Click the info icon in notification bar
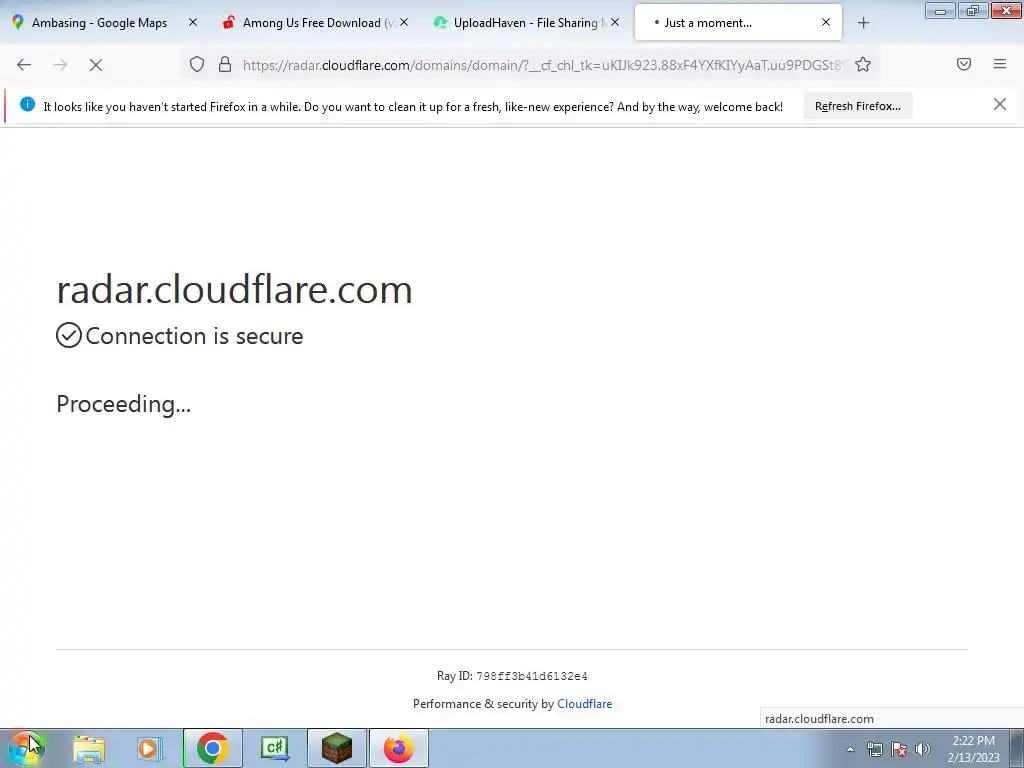Screen dimensions: 1024x768 pos(27,104)
